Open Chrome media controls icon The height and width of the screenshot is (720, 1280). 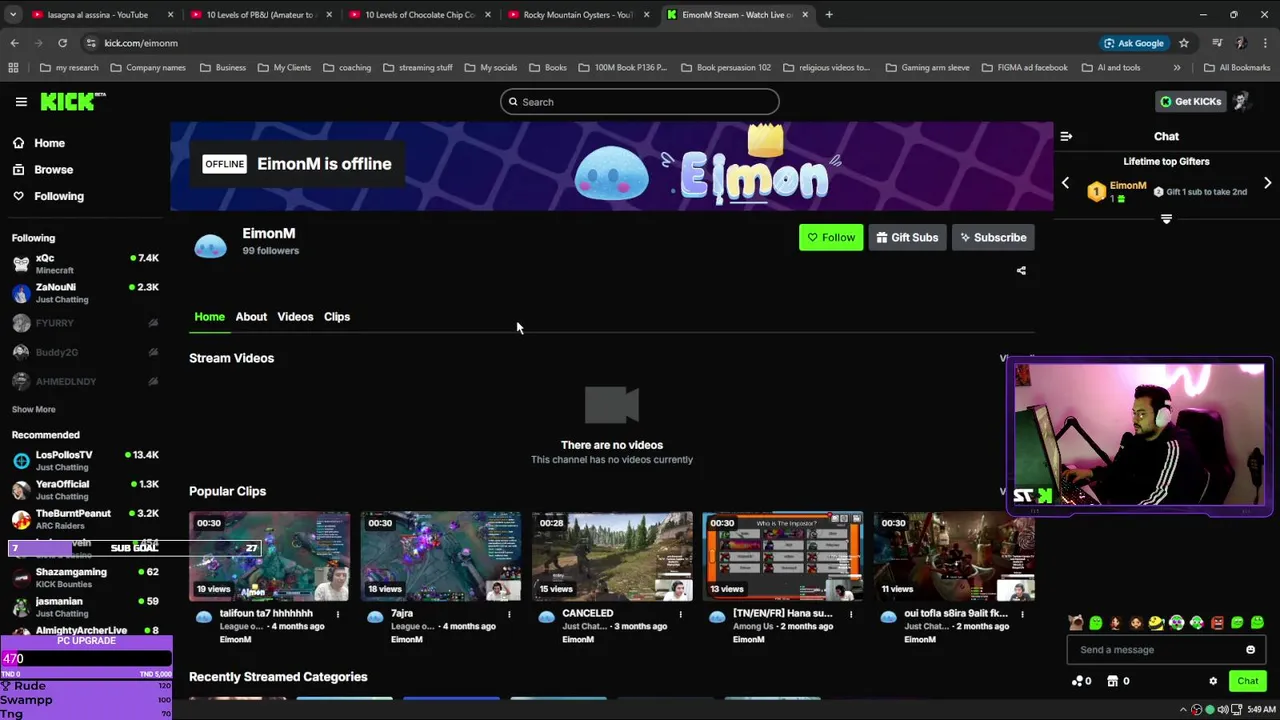click(x=1217, y=43)
